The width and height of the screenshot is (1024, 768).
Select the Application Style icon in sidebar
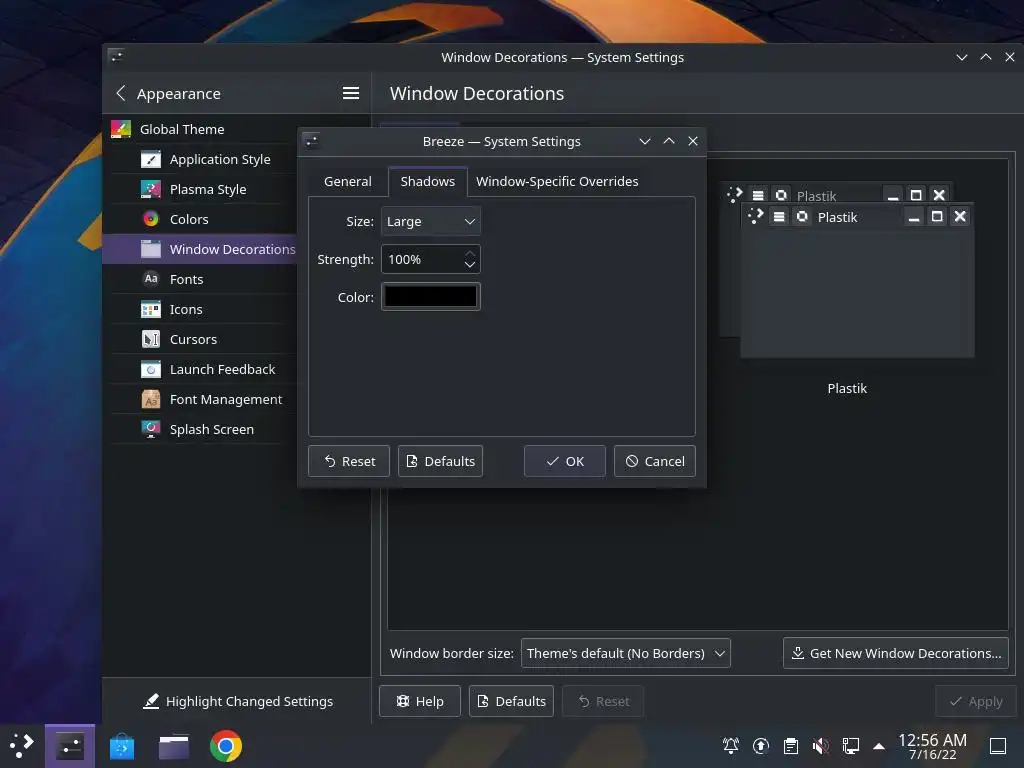click(151, 159)
